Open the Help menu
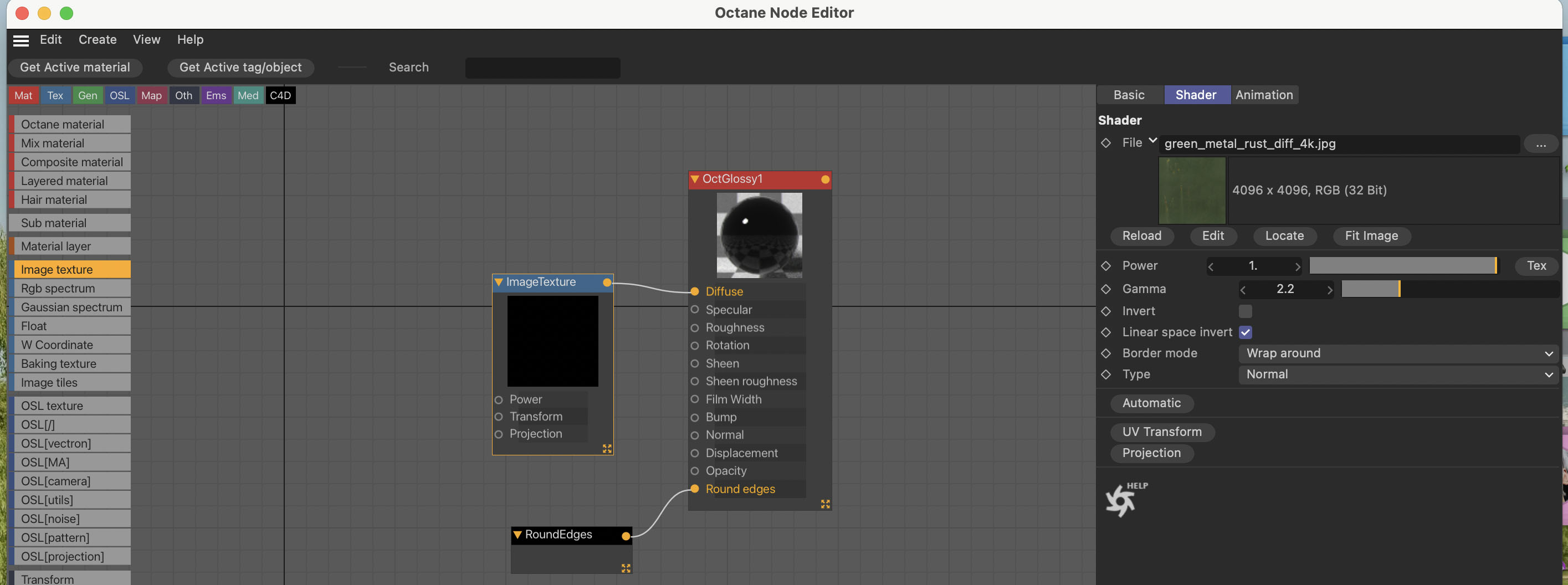The image size is (1568, 585). point(190,39)
